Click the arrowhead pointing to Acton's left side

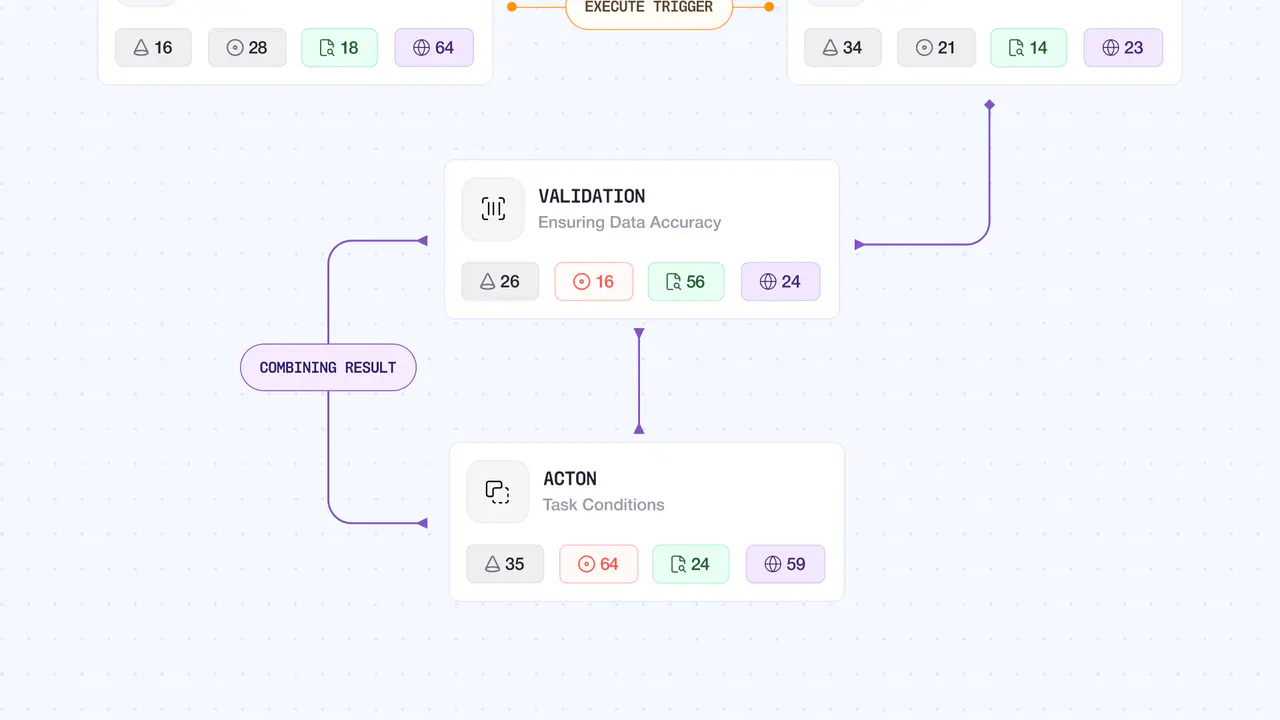click(x=422, y=523)
